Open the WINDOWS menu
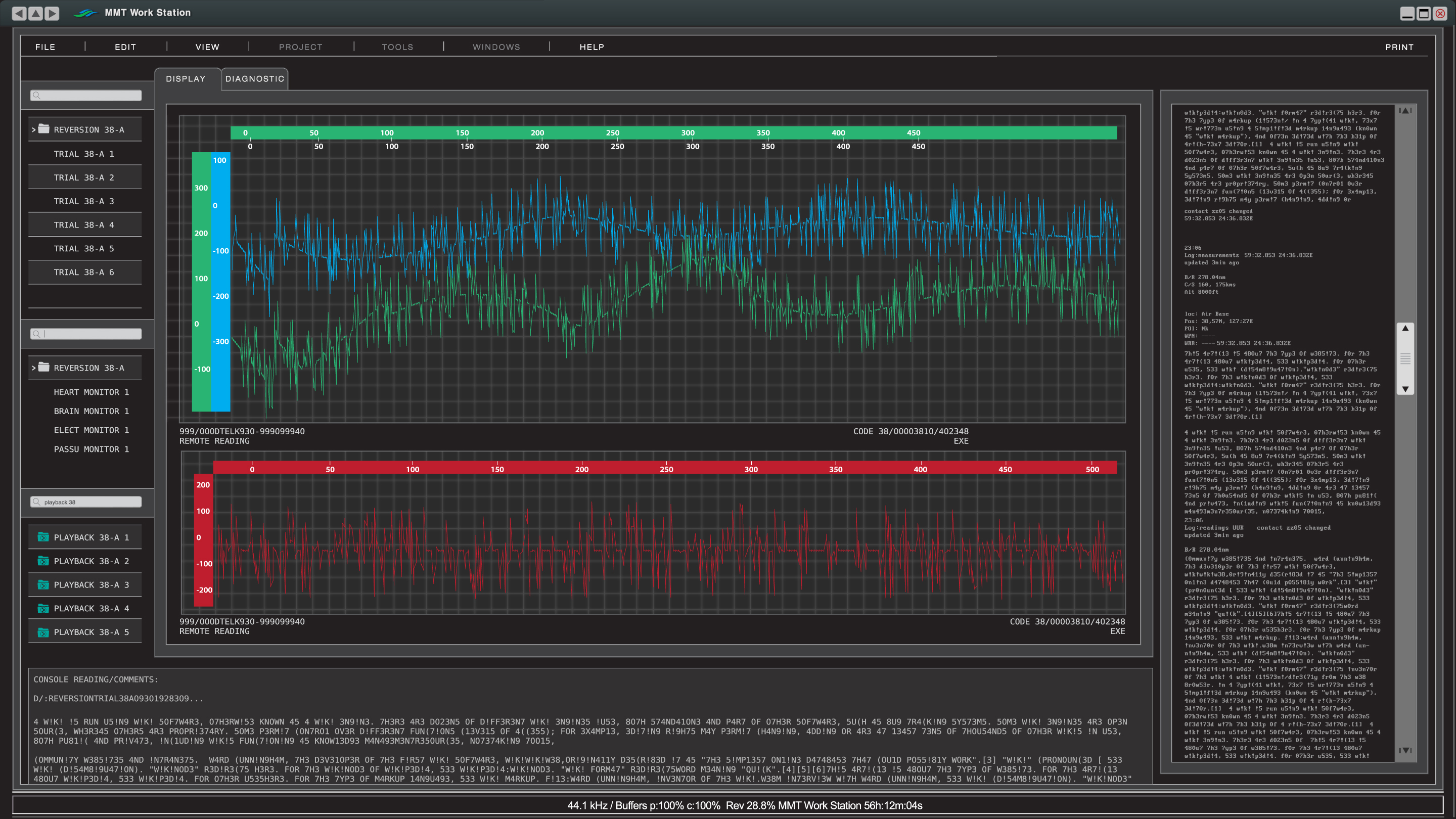The width and height of the screenshot is (1456, 819). coord(496,47)
